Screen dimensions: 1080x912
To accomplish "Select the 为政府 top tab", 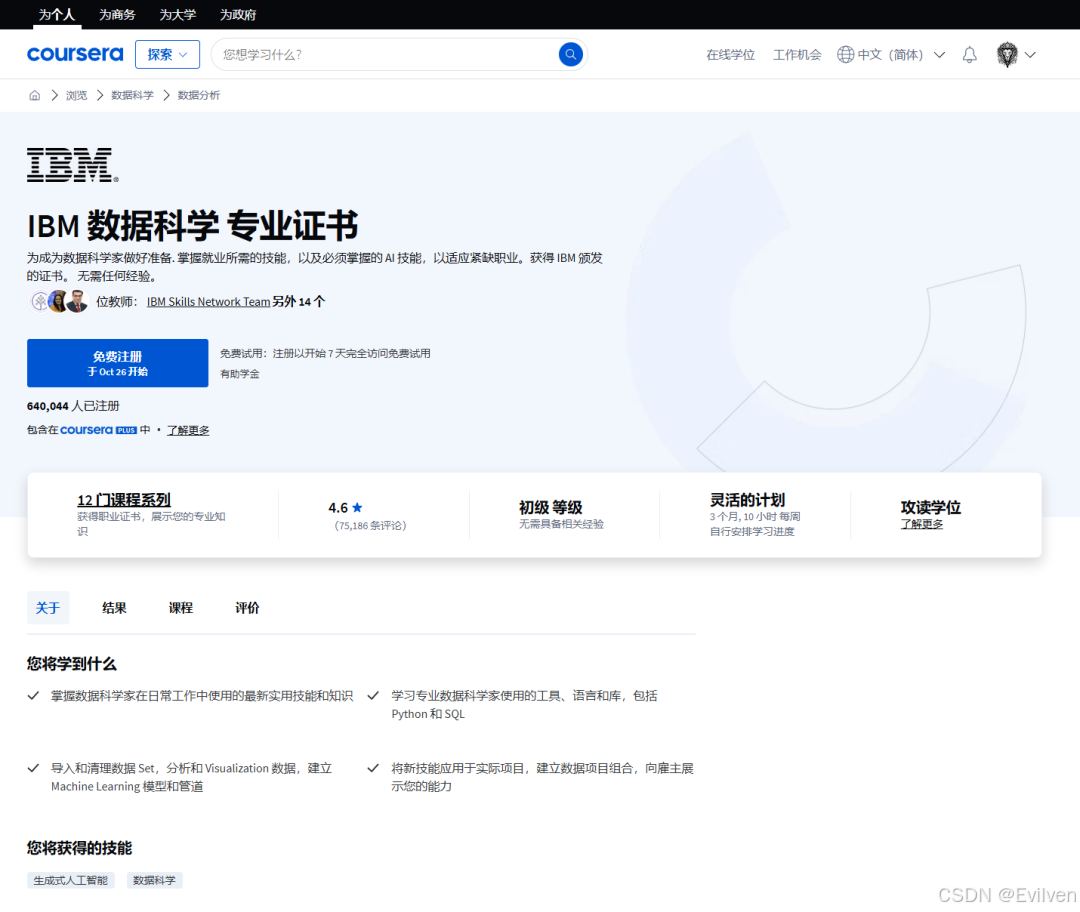I will click(238, 14).
